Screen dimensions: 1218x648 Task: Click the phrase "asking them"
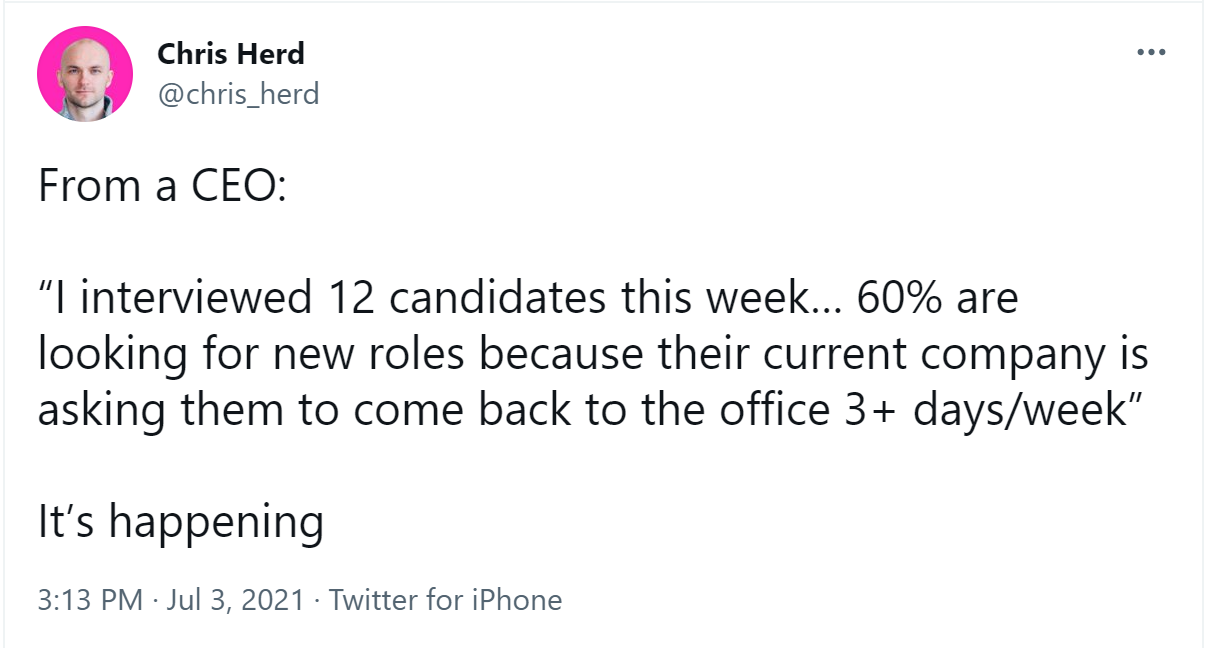[x=149, y=411]
